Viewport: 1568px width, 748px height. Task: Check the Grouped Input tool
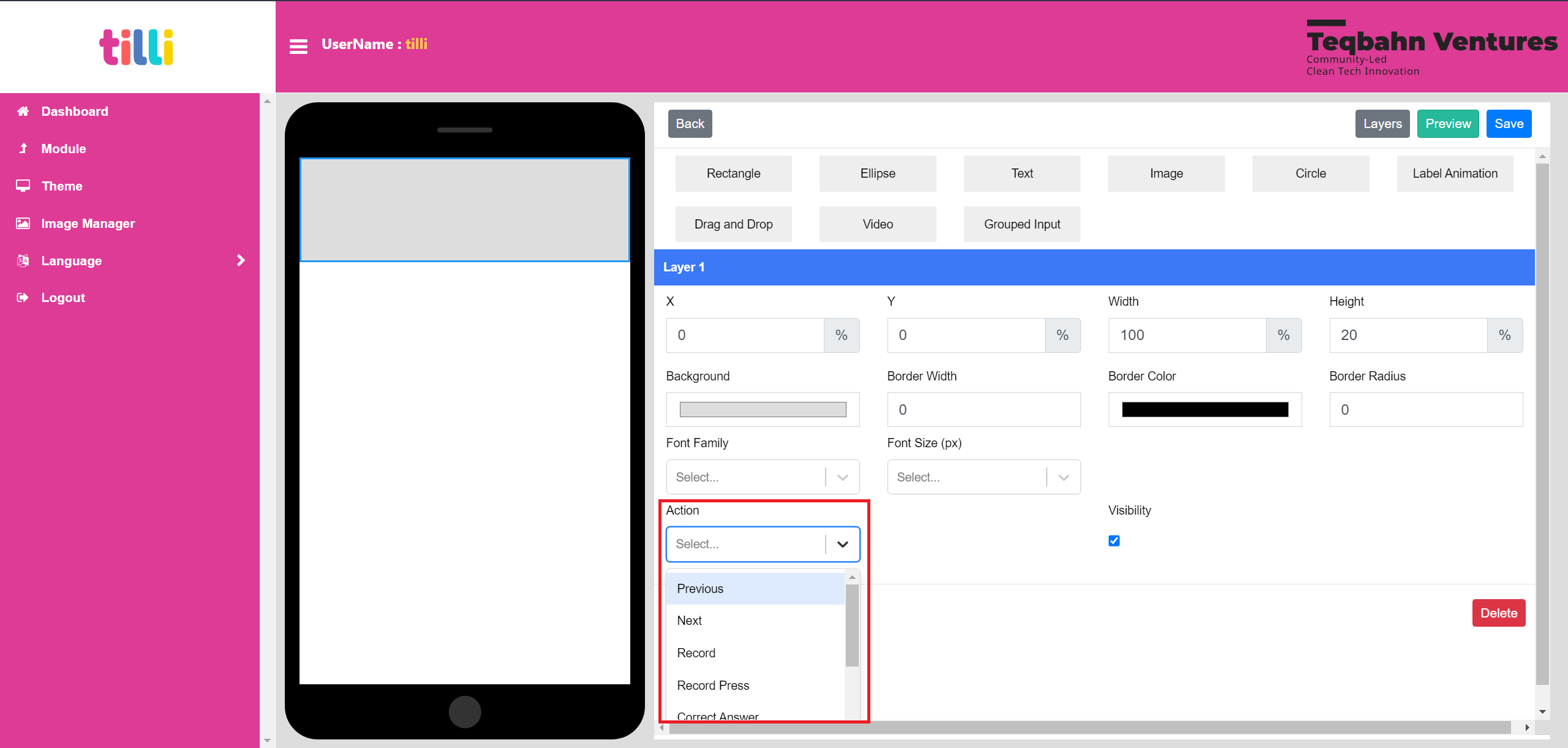tap(1022, 224)
